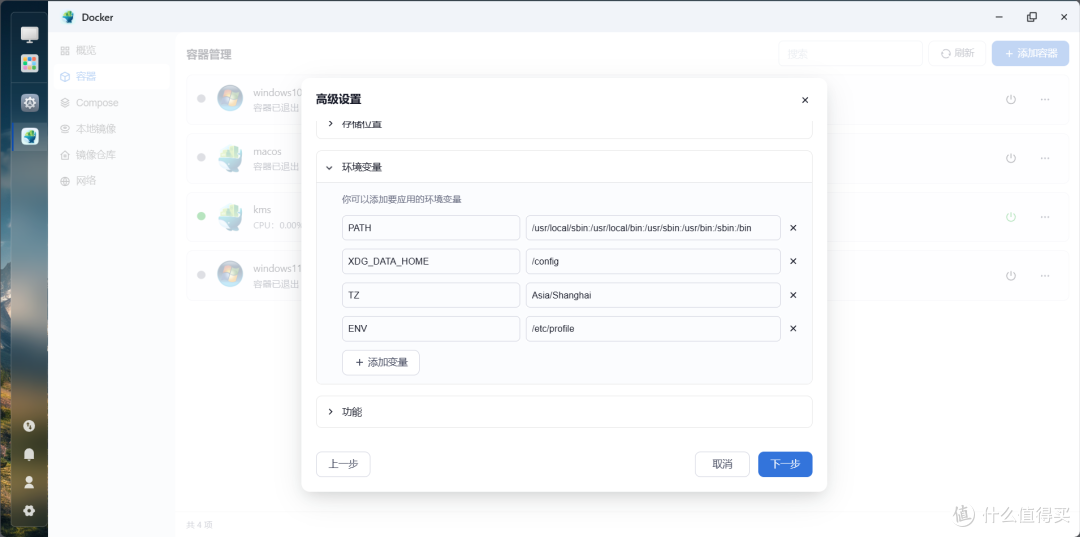Go to 本地镜像 in the sidebar

point(111,129)
